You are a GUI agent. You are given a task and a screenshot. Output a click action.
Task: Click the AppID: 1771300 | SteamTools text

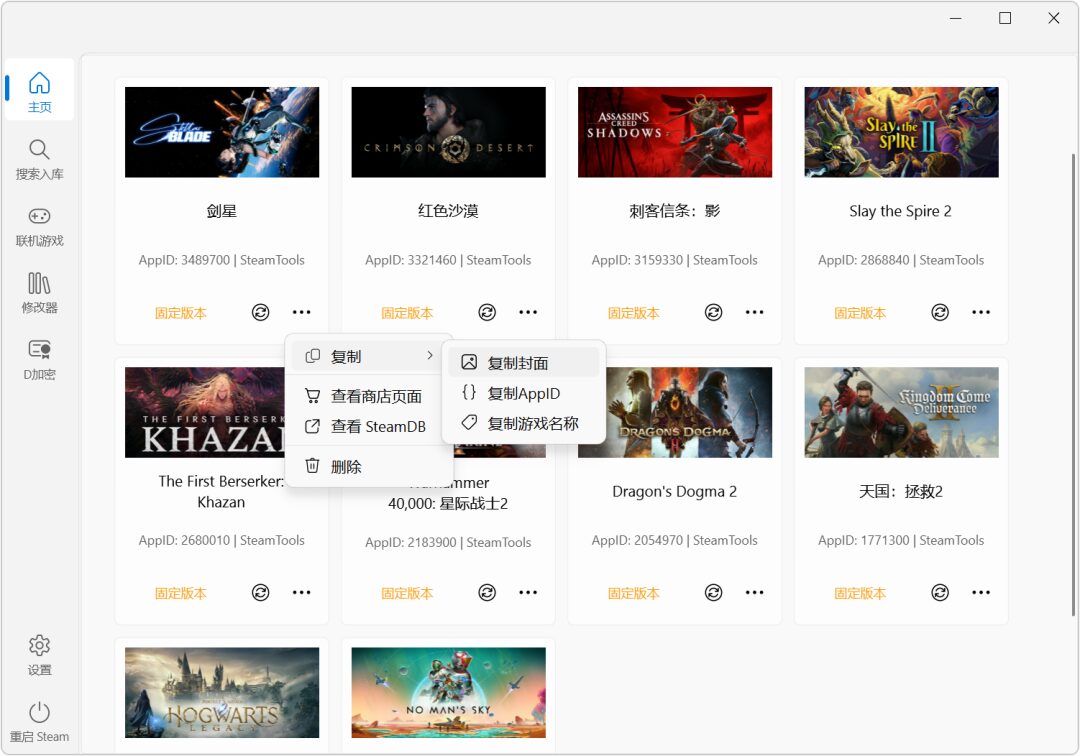pos(902,540)
